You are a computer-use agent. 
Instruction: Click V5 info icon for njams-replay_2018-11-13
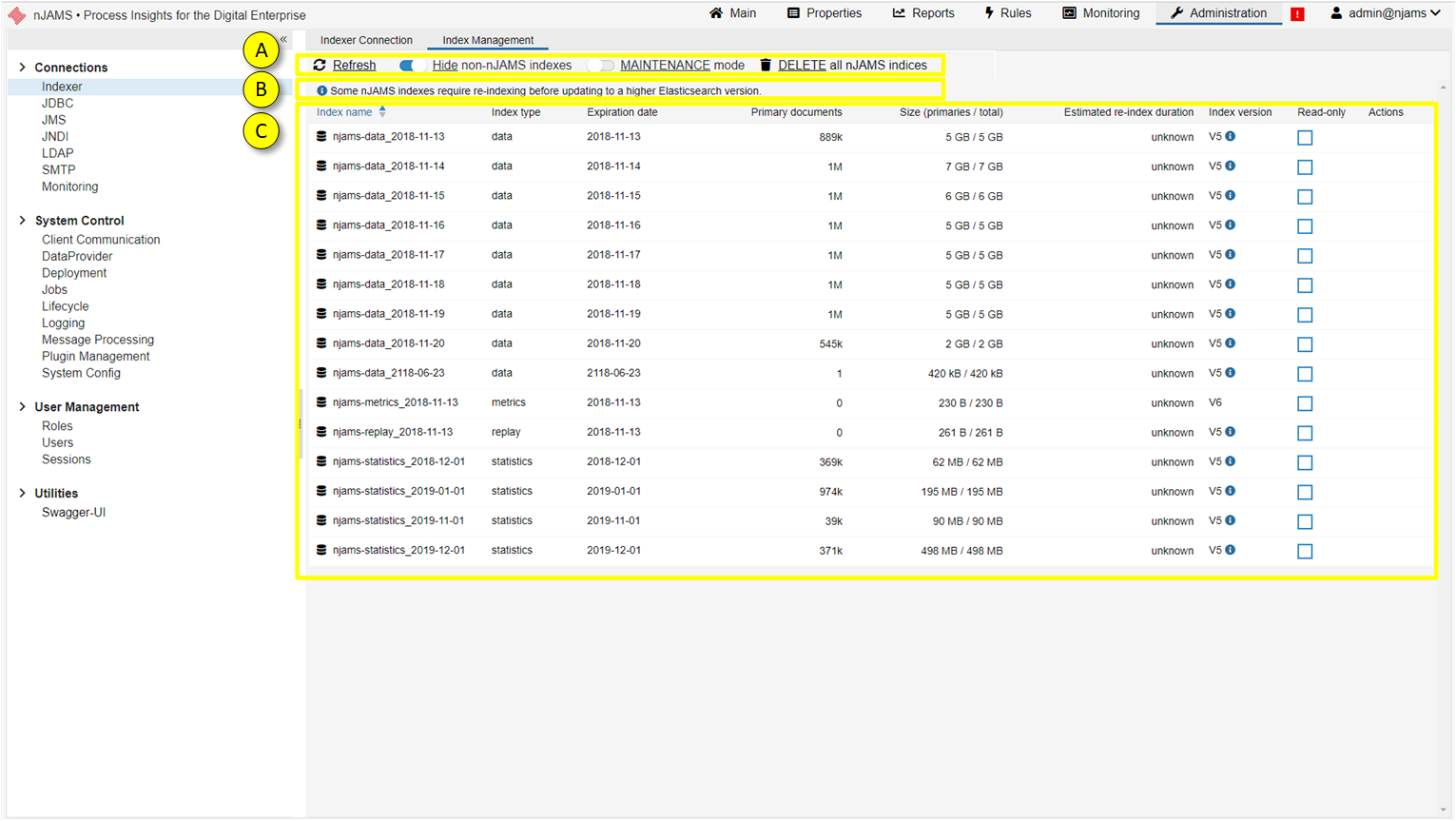(1231, 431)
